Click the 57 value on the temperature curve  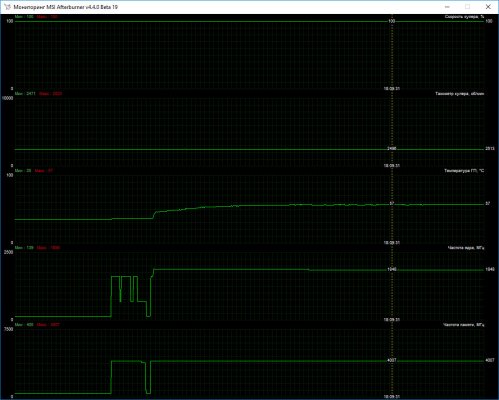pyautogui.click(x=392, y=203)
